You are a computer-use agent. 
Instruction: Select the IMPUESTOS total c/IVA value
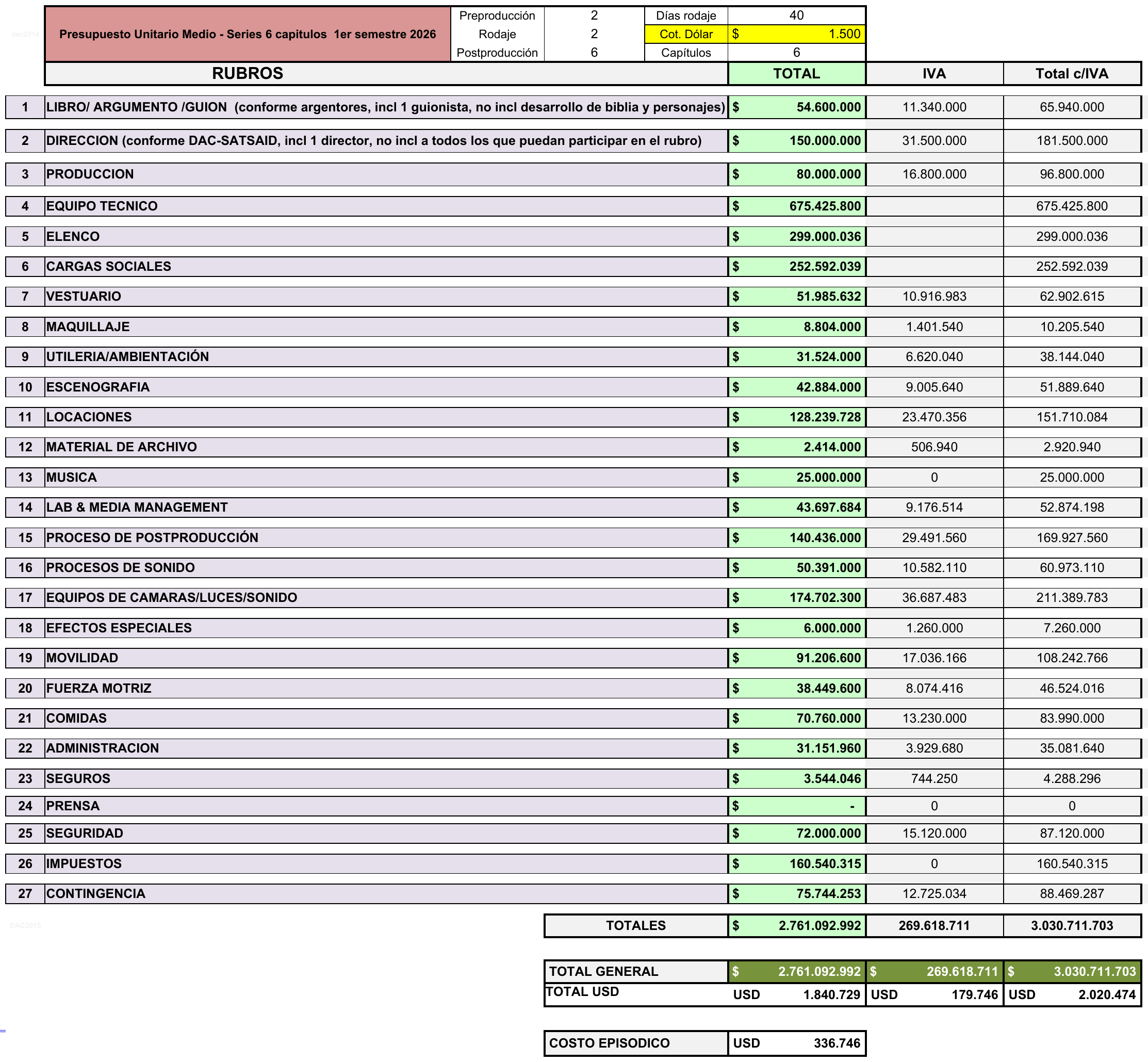pyautogui.click(x=1071, y=864)
